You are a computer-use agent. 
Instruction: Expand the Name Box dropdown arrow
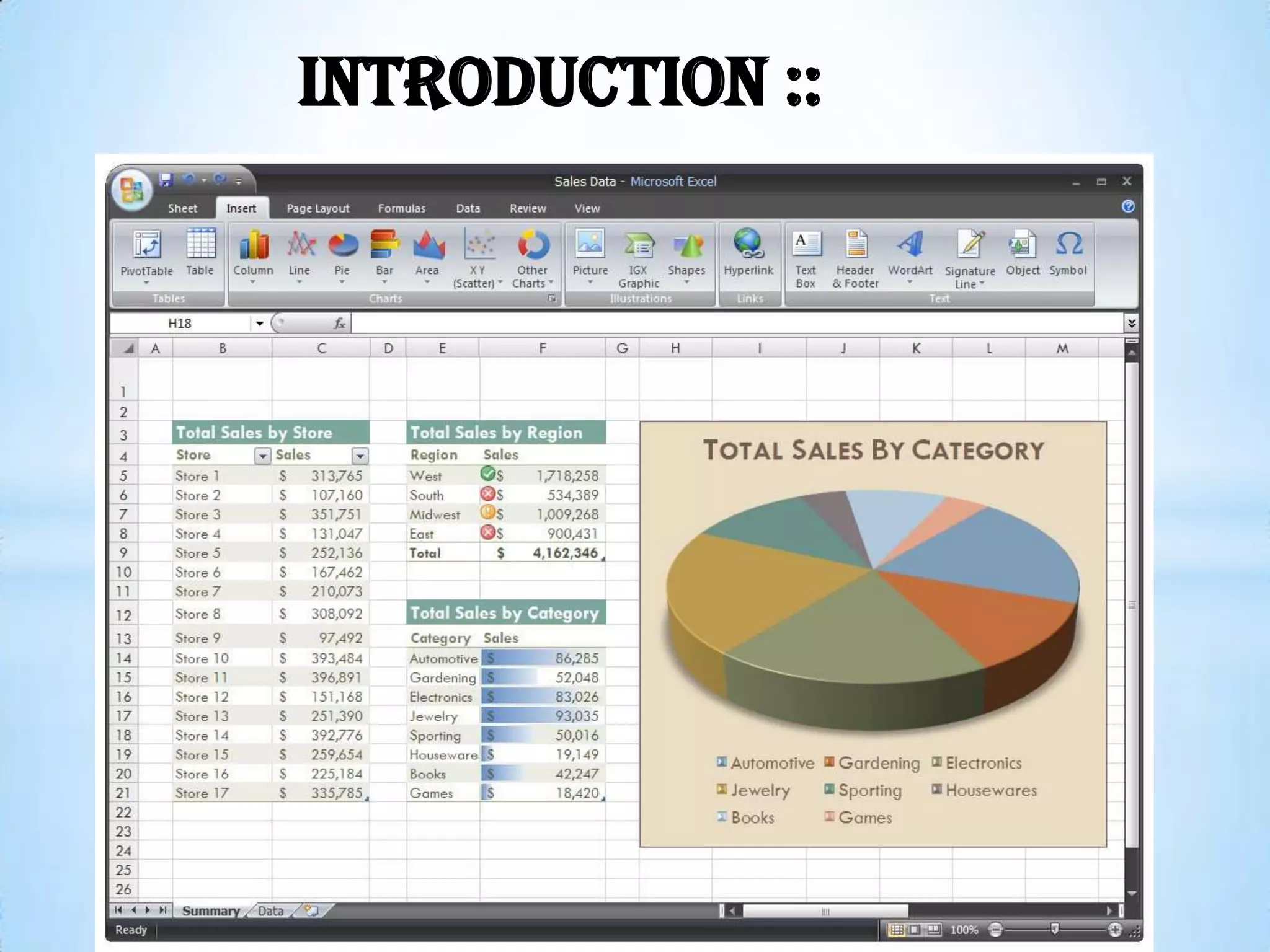[x=260, y=324]
